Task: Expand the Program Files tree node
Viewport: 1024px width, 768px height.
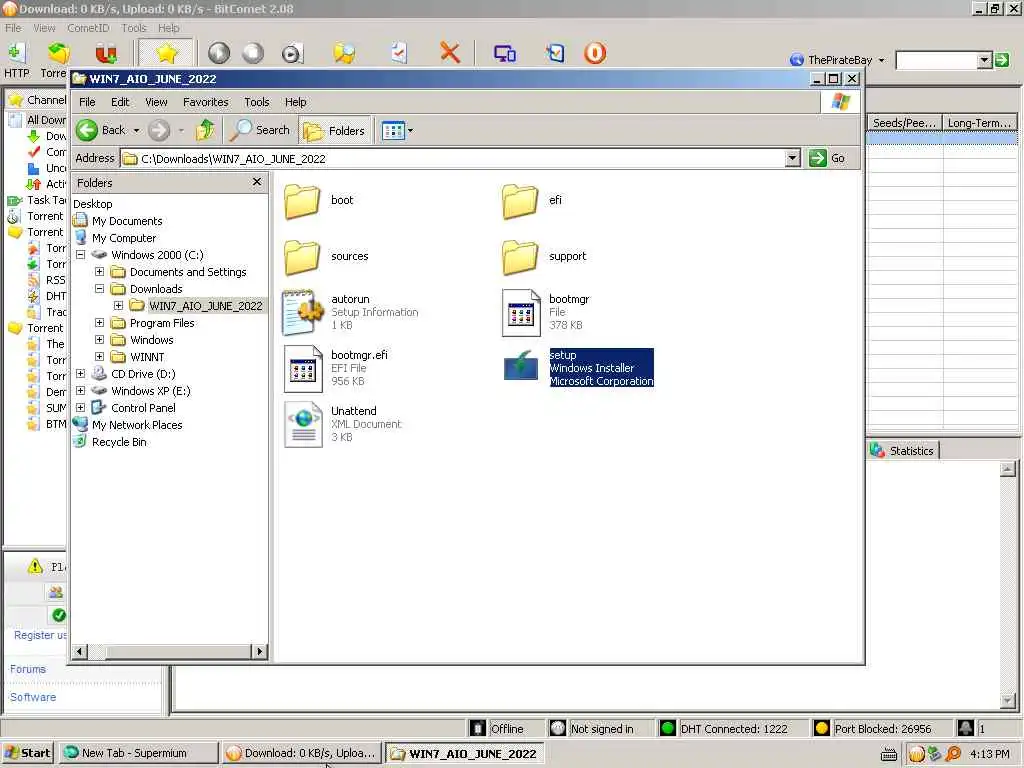Action: (x=99, y=323)
